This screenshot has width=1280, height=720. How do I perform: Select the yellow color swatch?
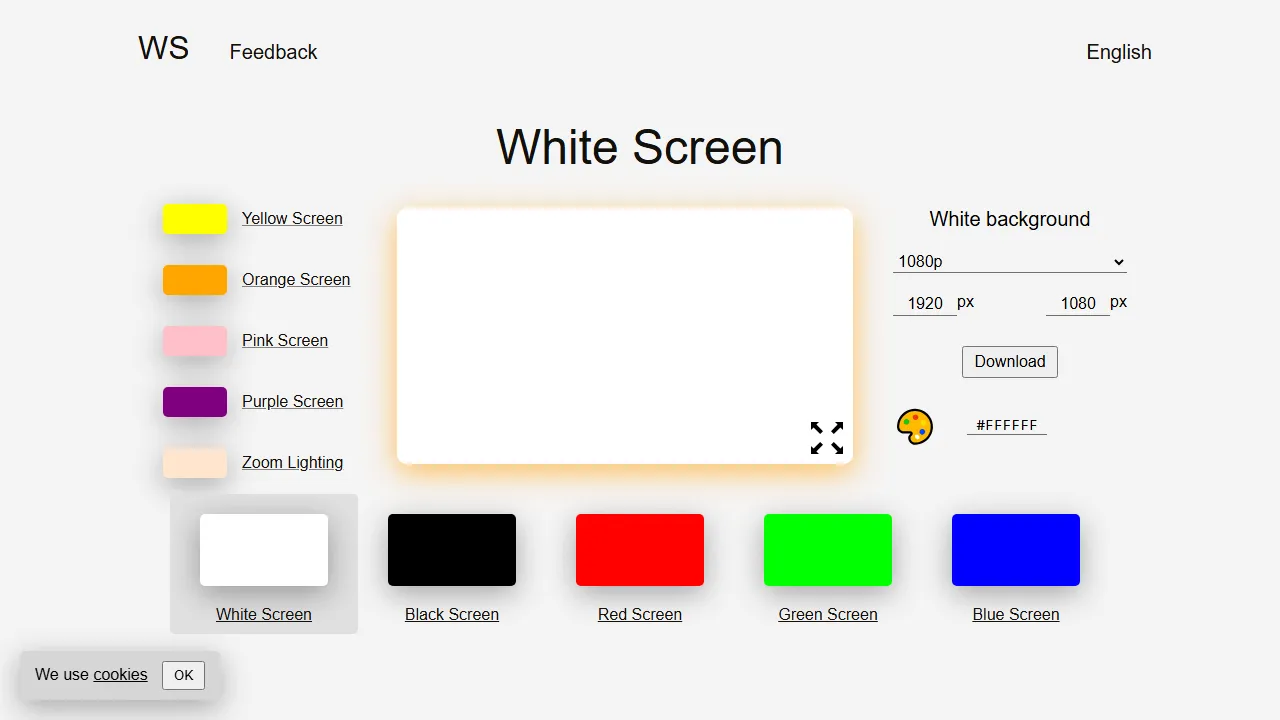pyautogui.click(x=194, y=218)
